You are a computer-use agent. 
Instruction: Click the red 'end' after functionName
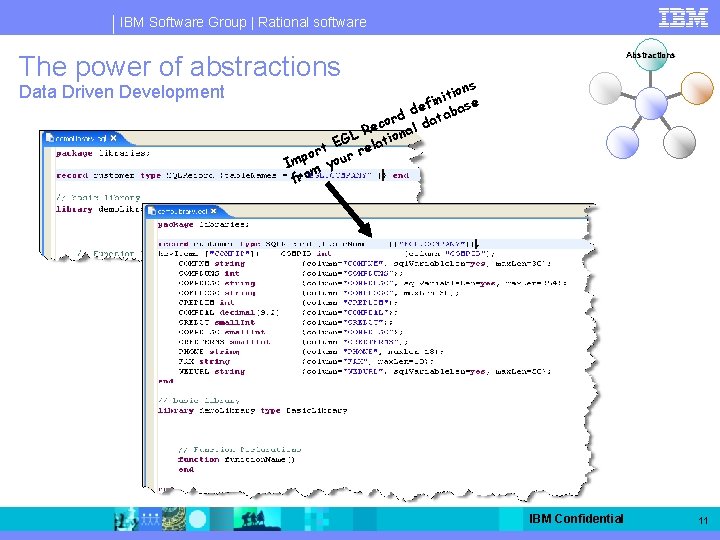186,469
